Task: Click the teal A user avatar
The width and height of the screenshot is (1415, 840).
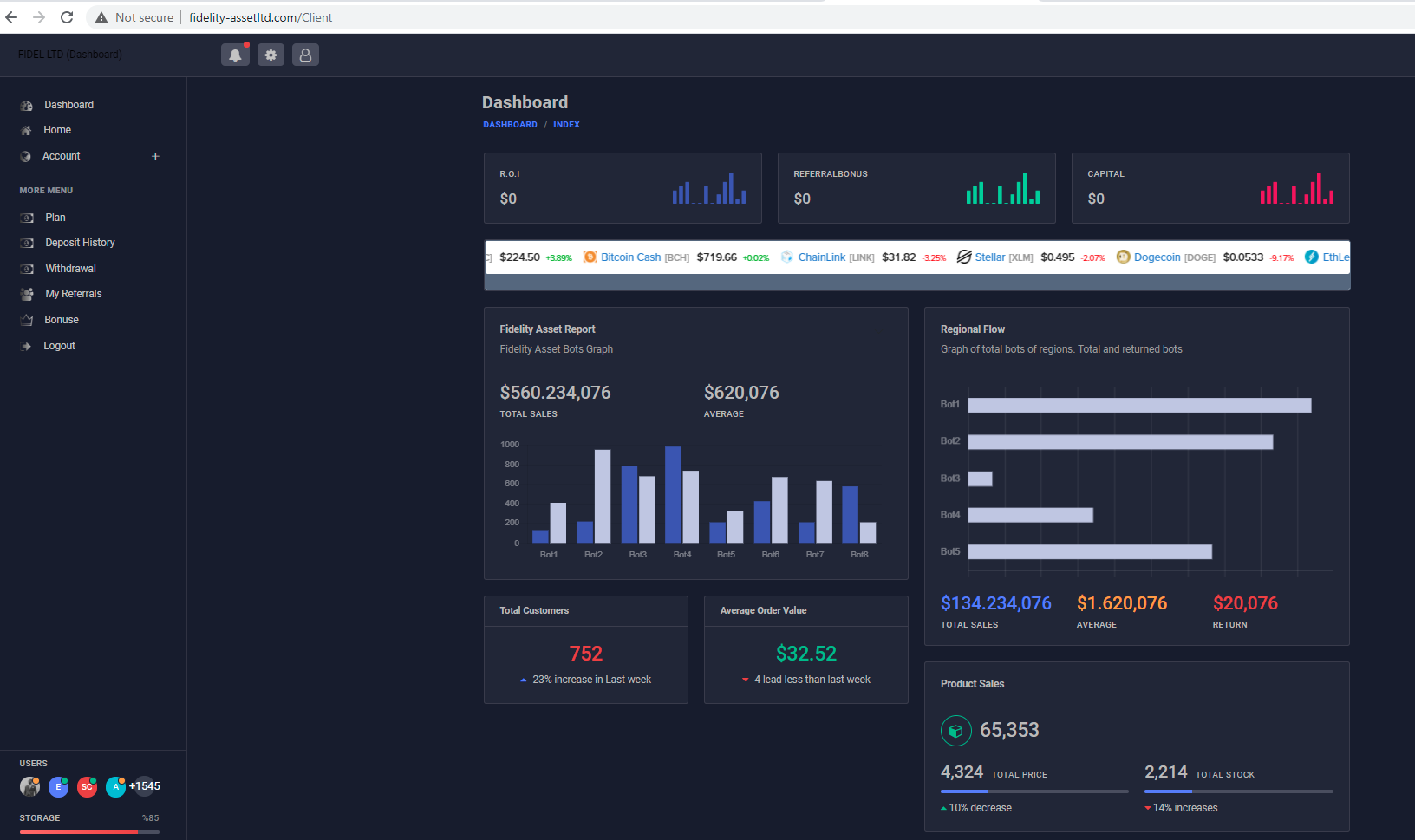Action: coord(115,786)
